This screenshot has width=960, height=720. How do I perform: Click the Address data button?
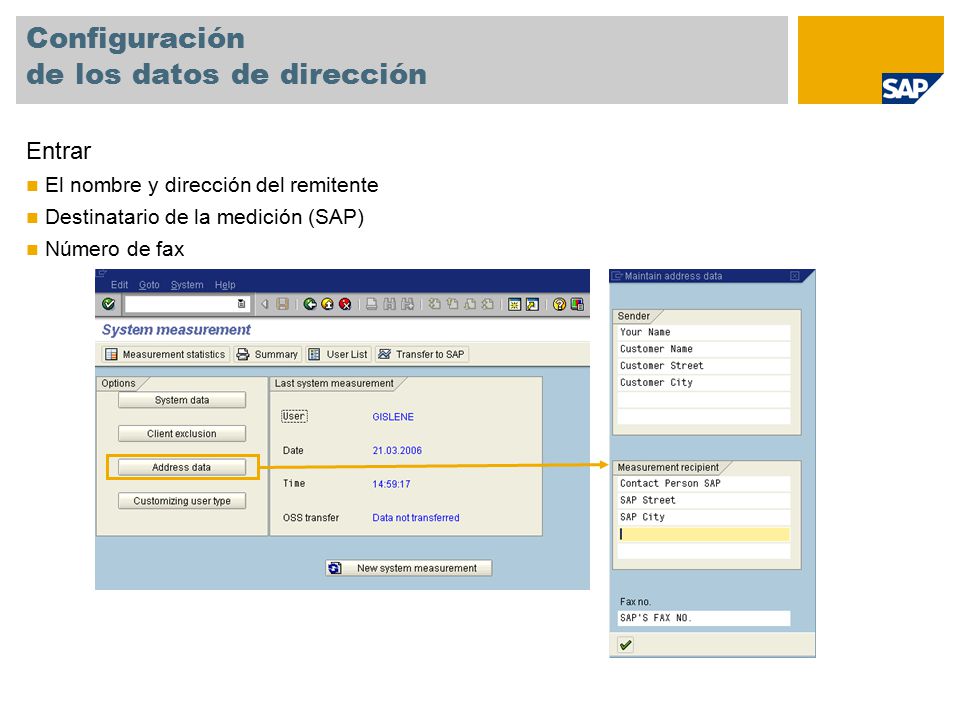[x=182, y=467]
